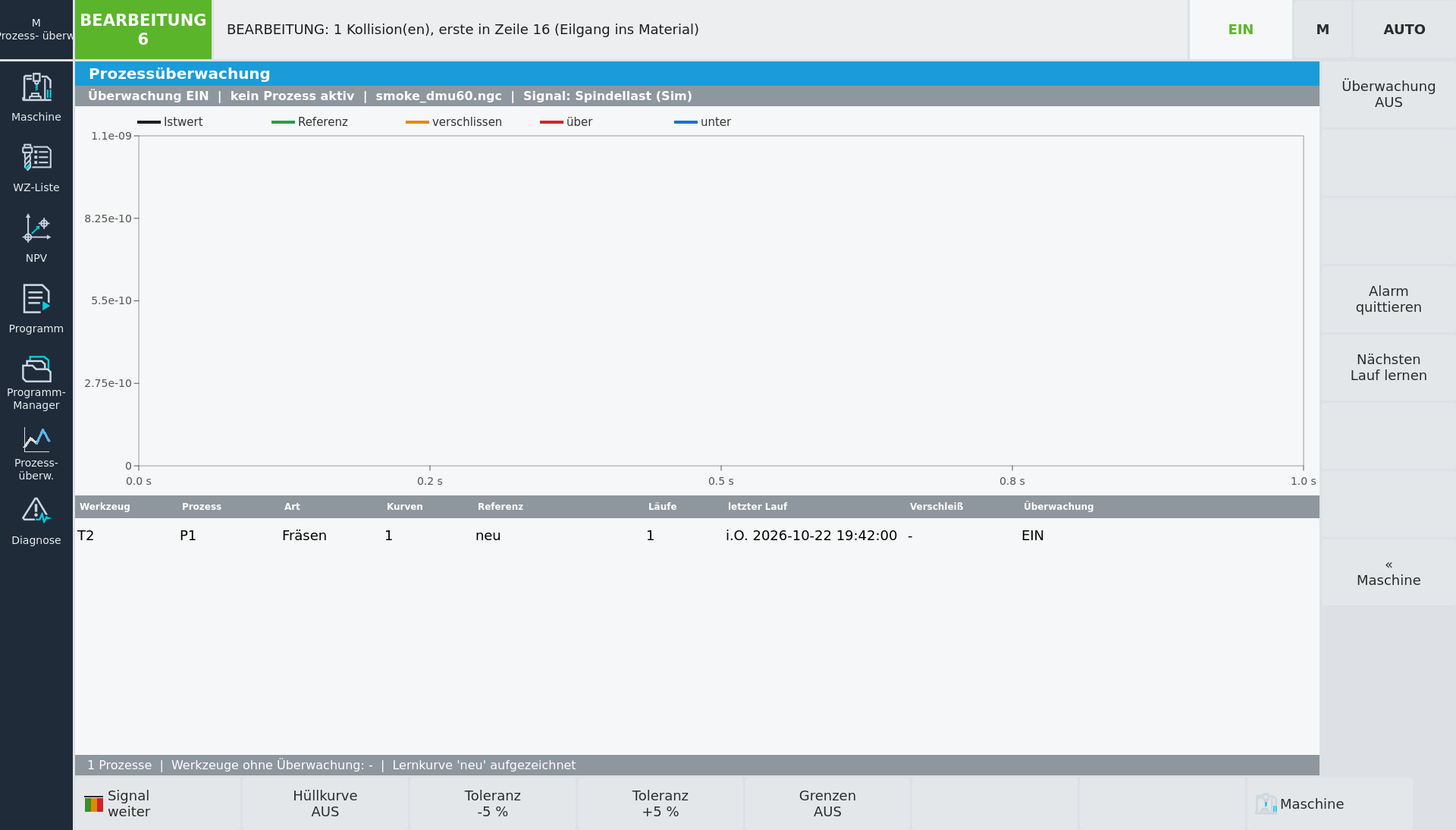Click the collision message in the top bar
The height and width of the screenshot is (830, 1456).
coord(463,30)
